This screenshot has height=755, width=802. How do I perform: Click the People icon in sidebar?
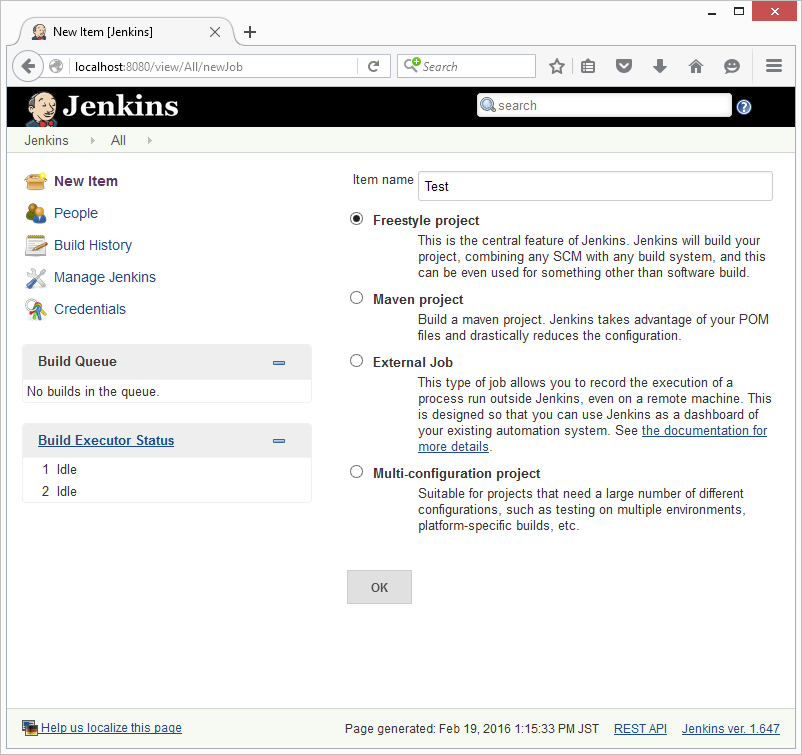point(35,213)
